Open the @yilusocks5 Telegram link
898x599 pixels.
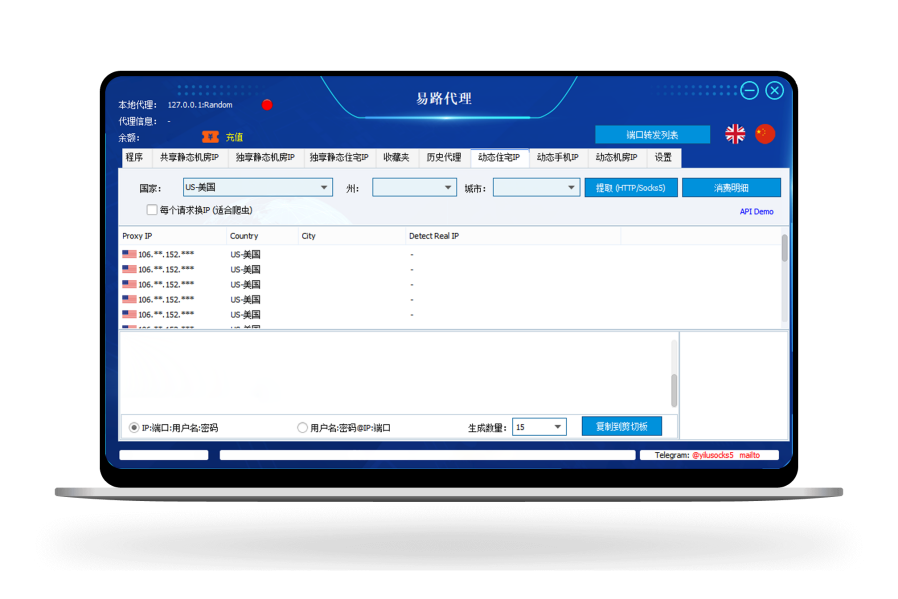[712, 455]
